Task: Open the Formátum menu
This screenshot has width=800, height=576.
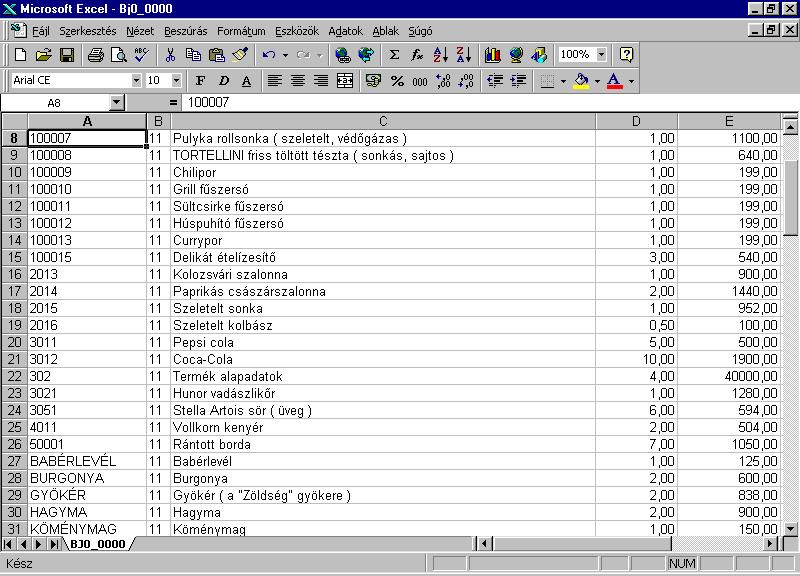Action: (241, 31)
